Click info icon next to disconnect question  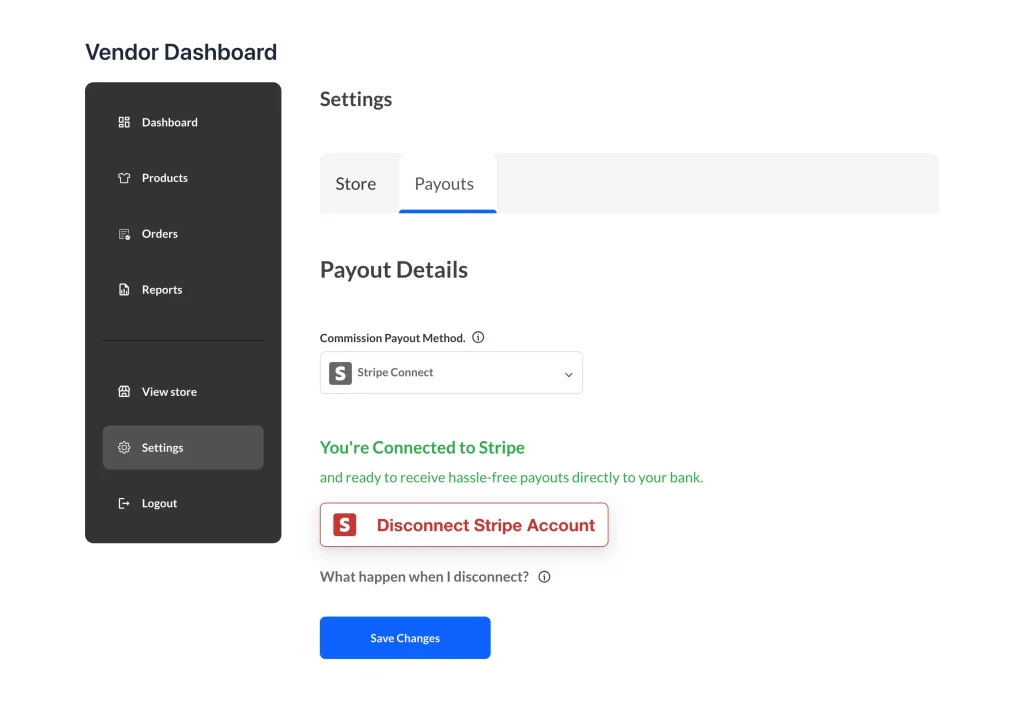544,577
